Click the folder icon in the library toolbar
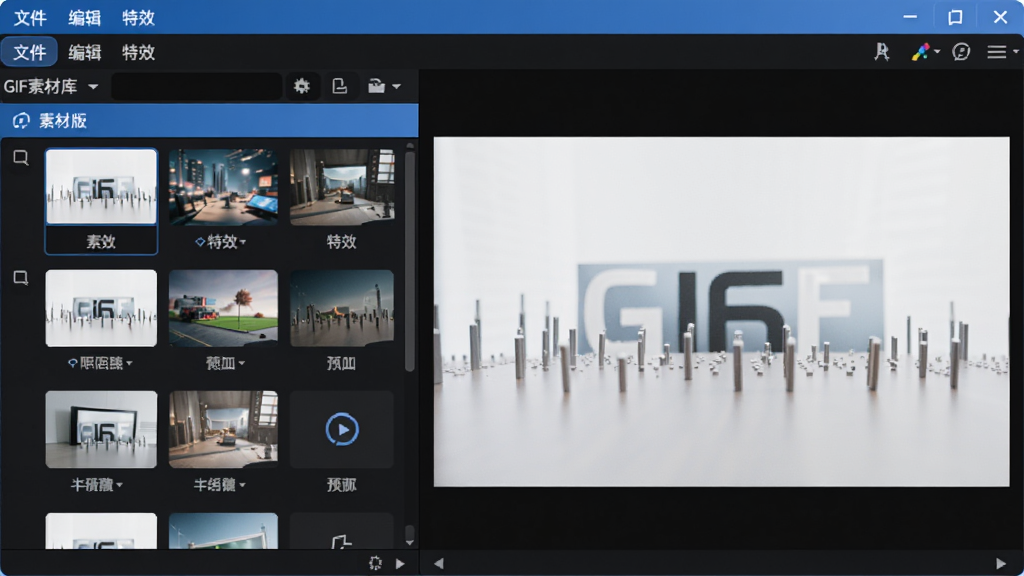Viewport: 1024px width, 576px height. pos(377,86)
